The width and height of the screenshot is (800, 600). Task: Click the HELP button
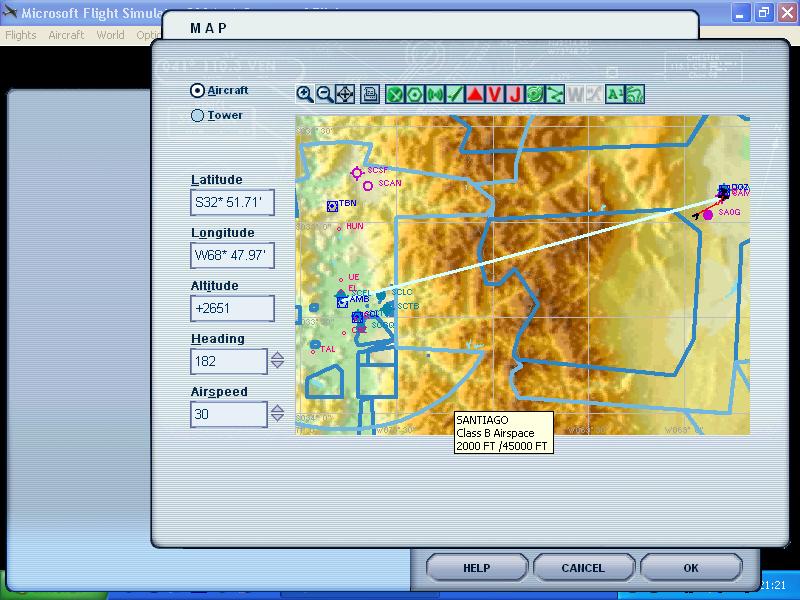click(476, 568)
